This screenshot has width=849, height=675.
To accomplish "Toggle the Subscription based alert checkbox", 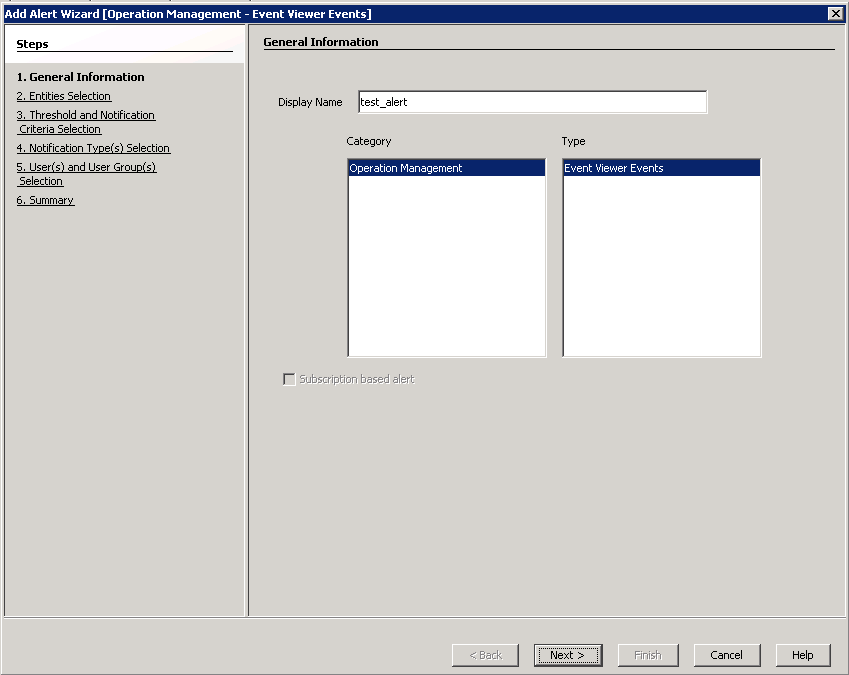I will [290, 379].
